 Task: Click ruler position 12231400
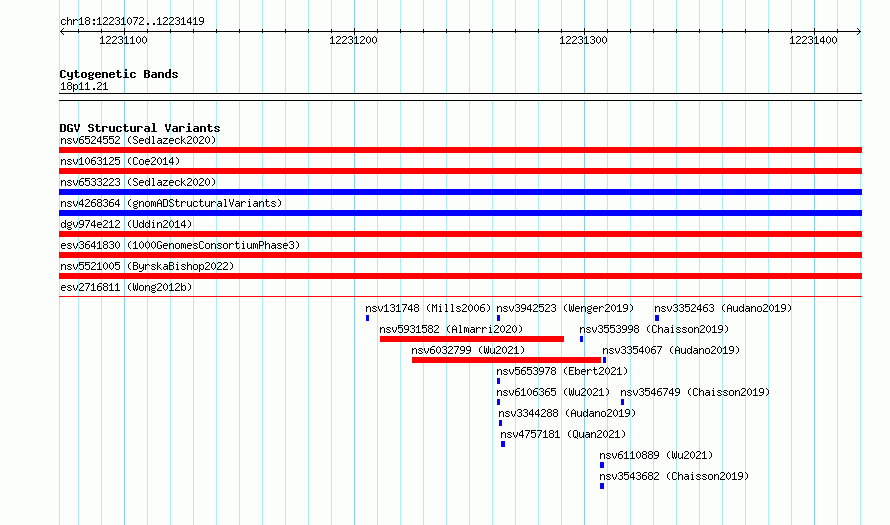[813, 40]
